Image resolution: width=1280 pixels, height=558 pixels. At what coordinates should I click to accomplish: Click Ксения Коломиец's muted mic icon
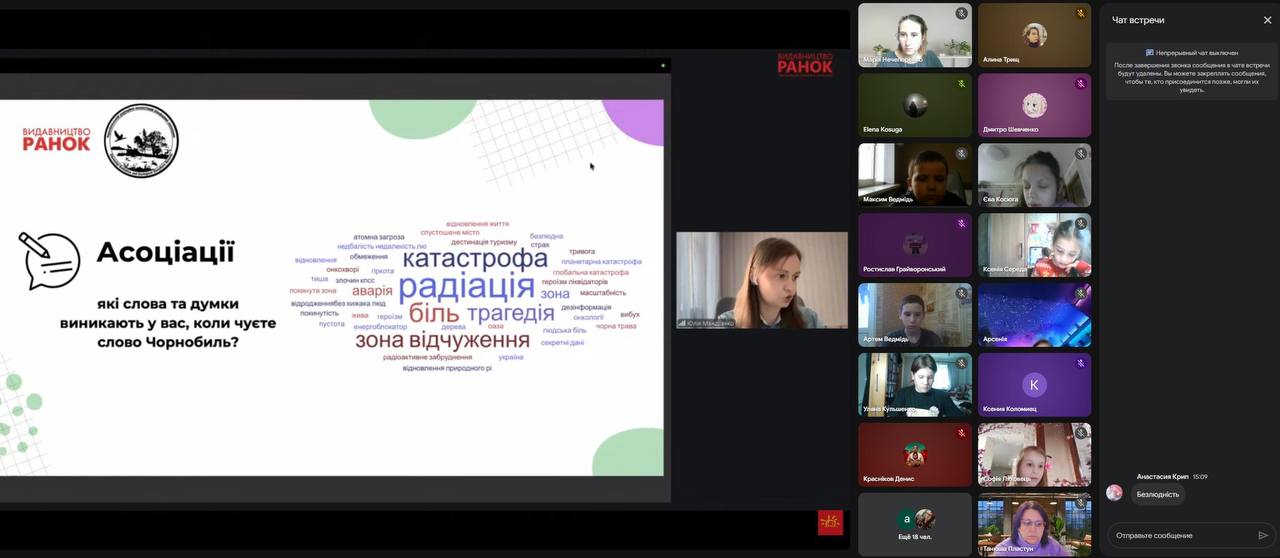pos(1080,364)
